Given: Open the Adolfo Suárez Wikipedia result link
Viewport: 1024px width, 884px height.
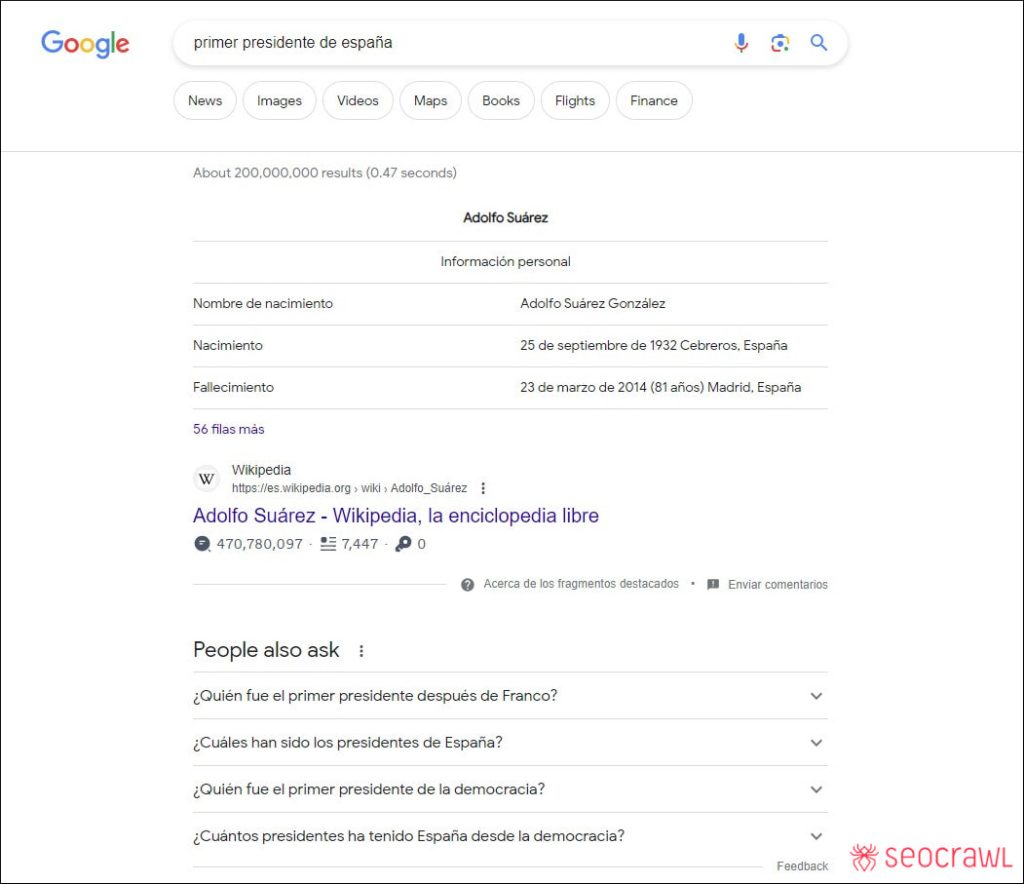Looking at the screenshot, I should click(395, 515).
